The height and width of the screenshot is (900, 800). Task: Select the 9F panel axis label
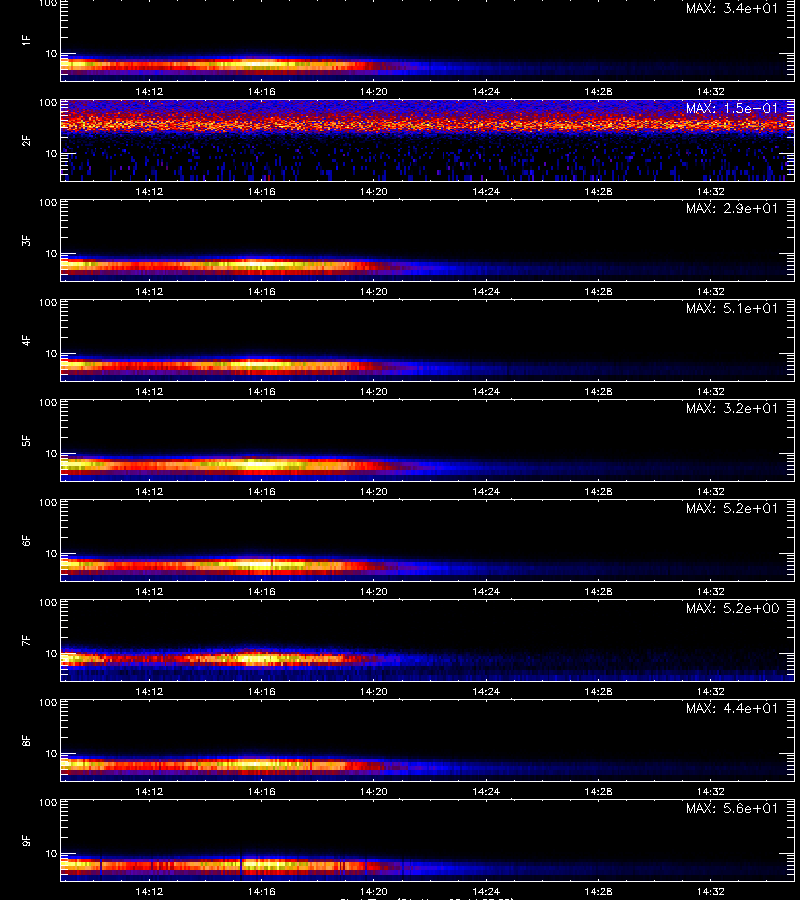pos(26,840)
